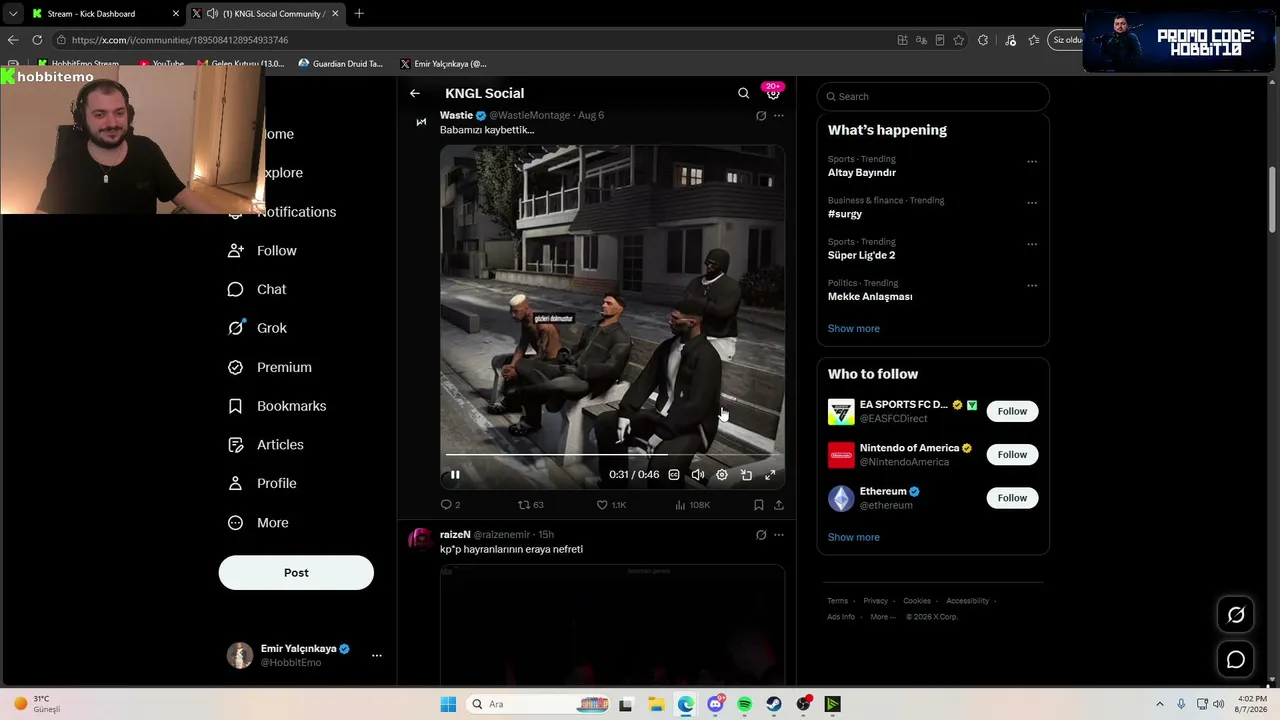Like Wastie's post with 1.1K likes

coord(611,505)
